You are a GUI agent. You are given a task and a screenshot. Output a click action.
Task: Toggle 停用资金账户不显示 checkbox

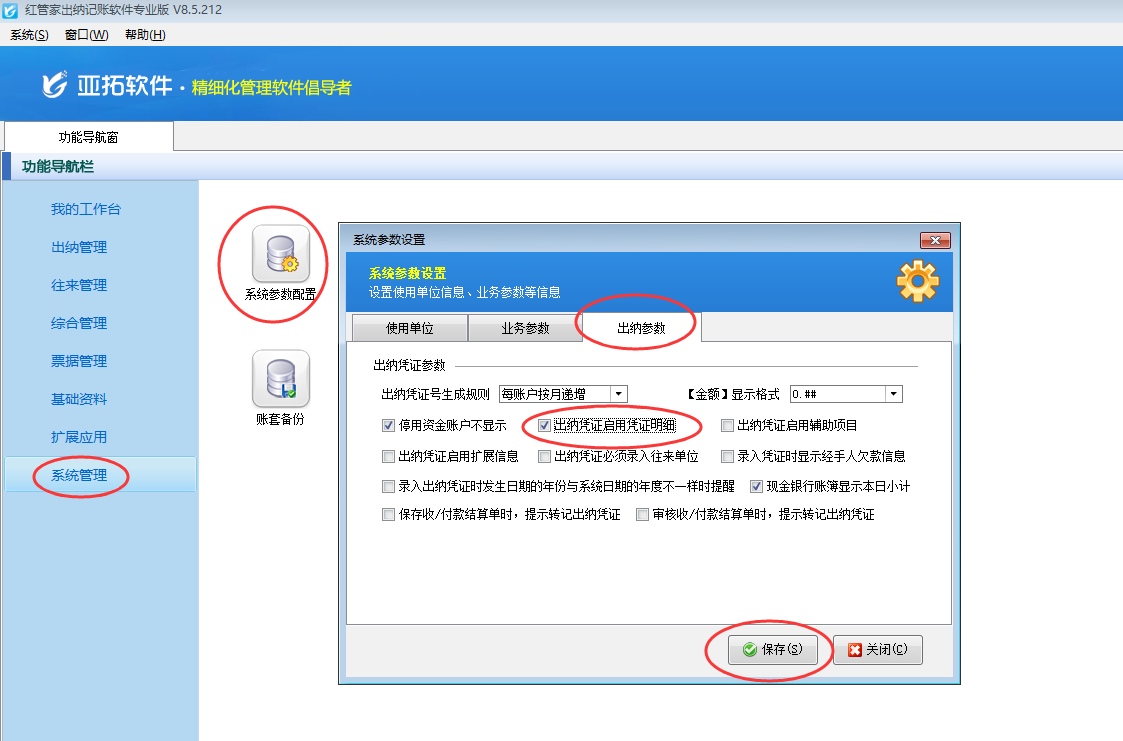(389, 426)
